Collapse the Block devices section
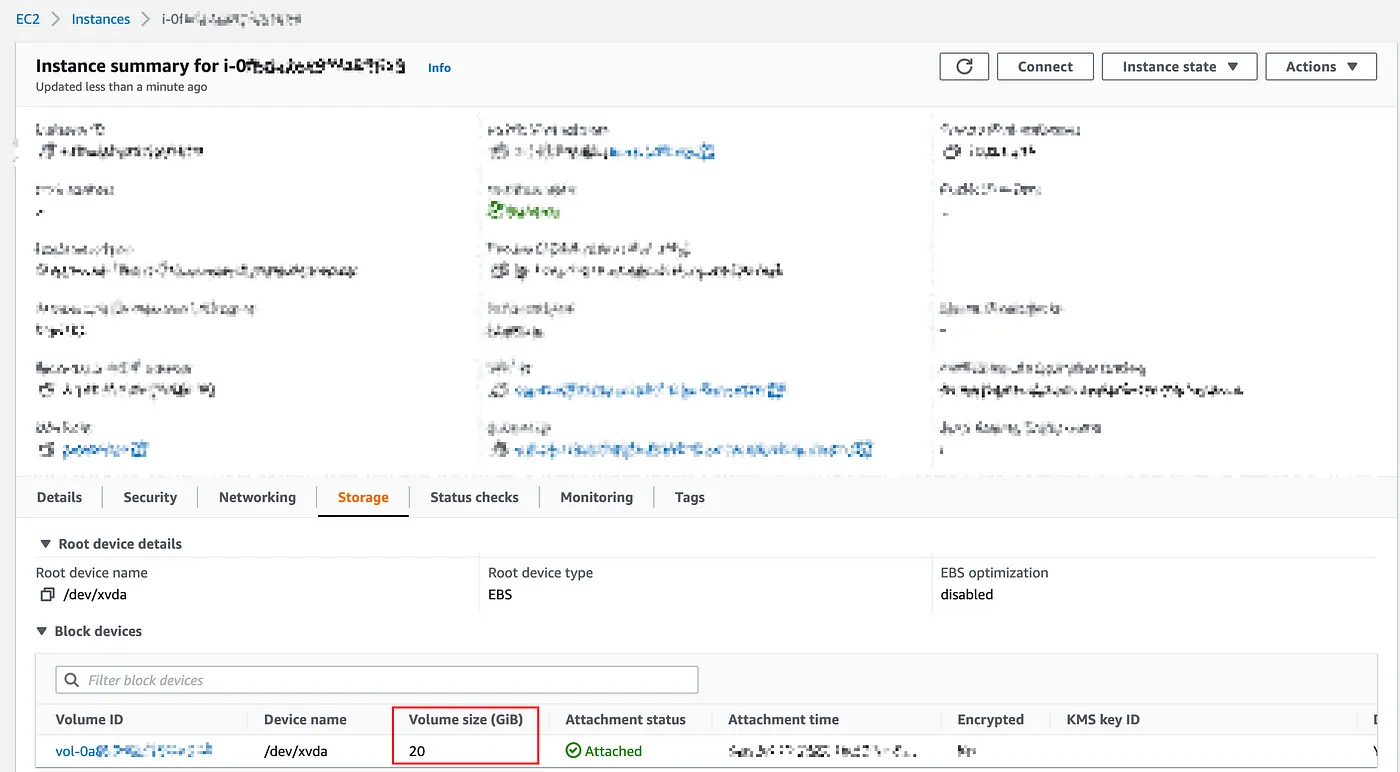1400x772 pixels. (41, 631)
